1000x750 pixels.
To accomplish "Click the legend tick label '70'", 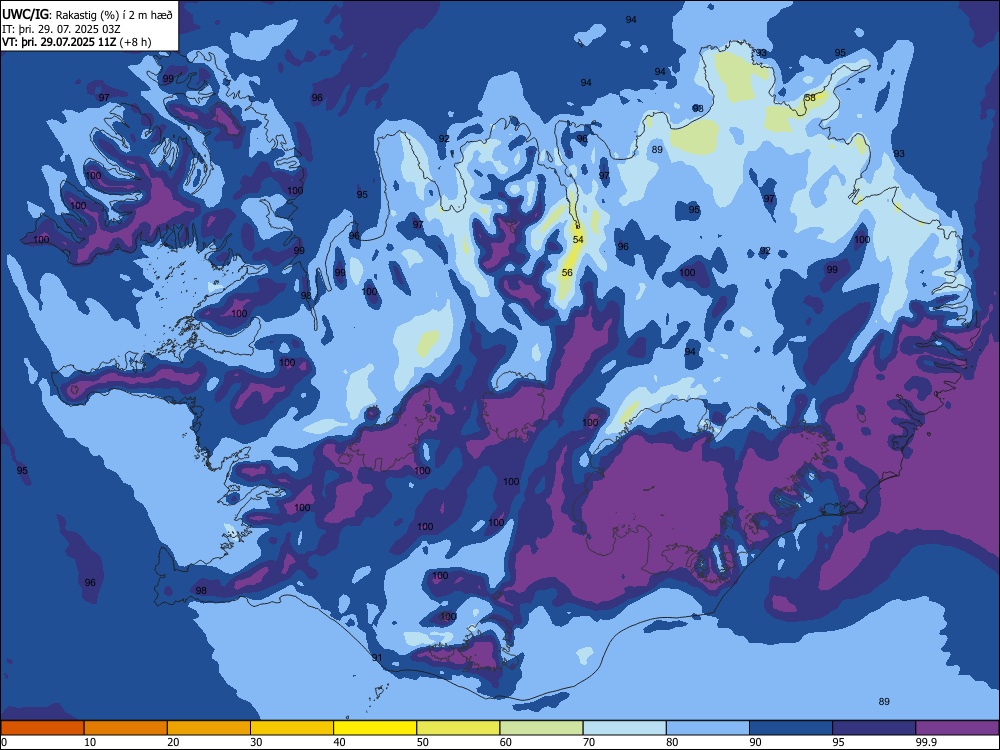I will pos(589,742).
